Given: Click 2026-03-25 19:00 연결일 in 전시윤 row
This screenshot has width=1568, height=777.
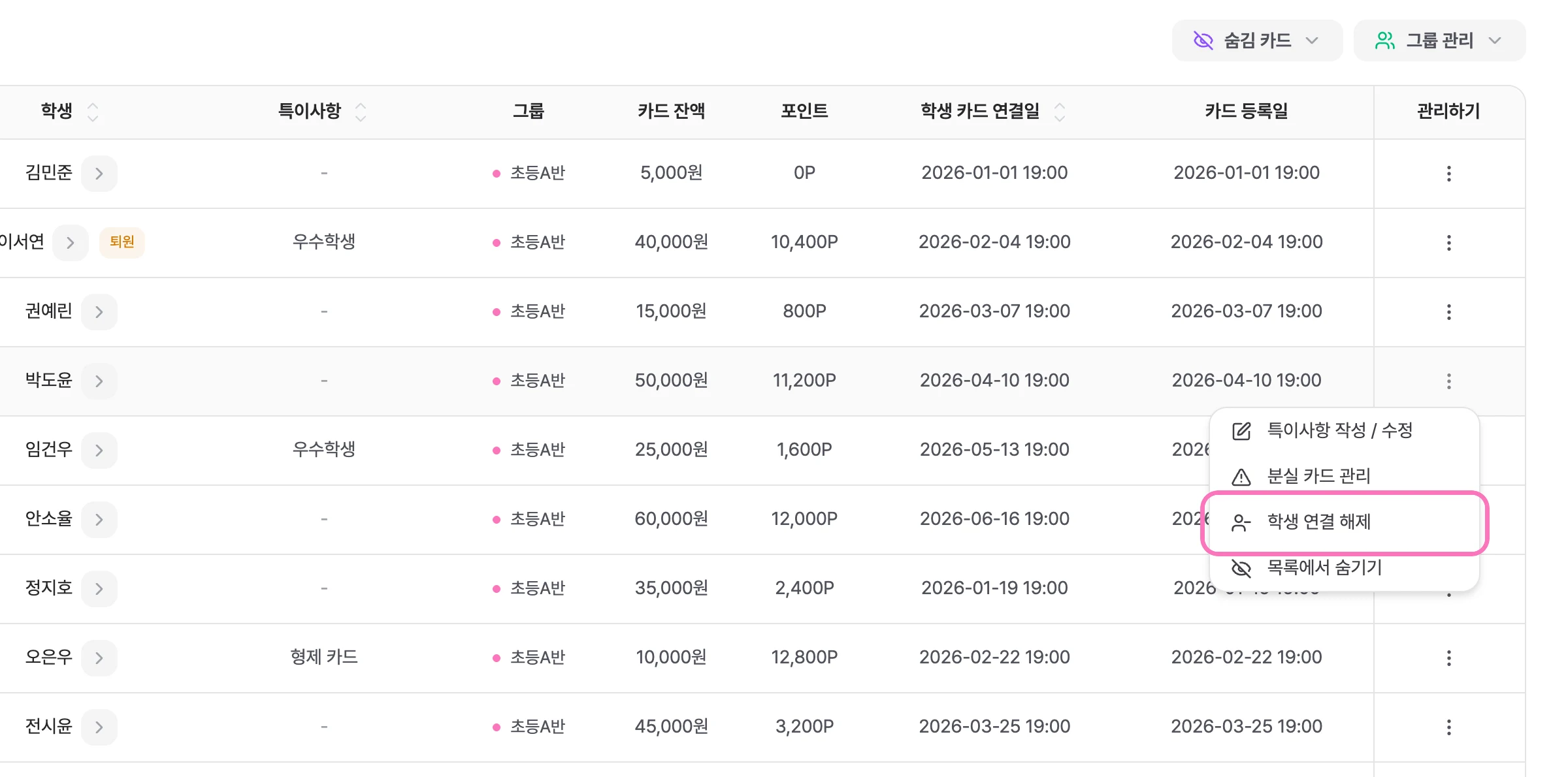Looking at the screenshot, I should 994,727.
